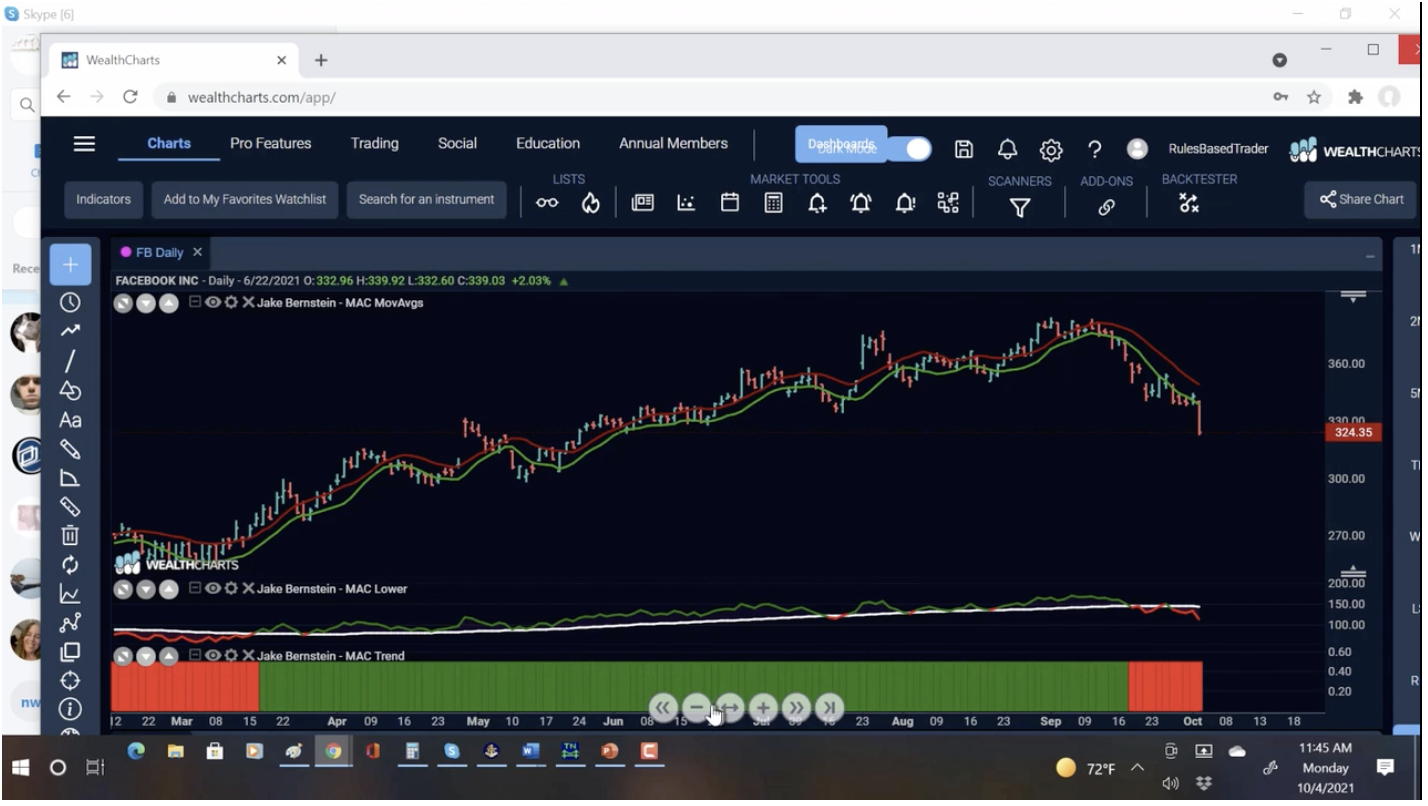The image size is (1428, 806).
Task: Click the add alert bell-plus icon
Action: 817,203
